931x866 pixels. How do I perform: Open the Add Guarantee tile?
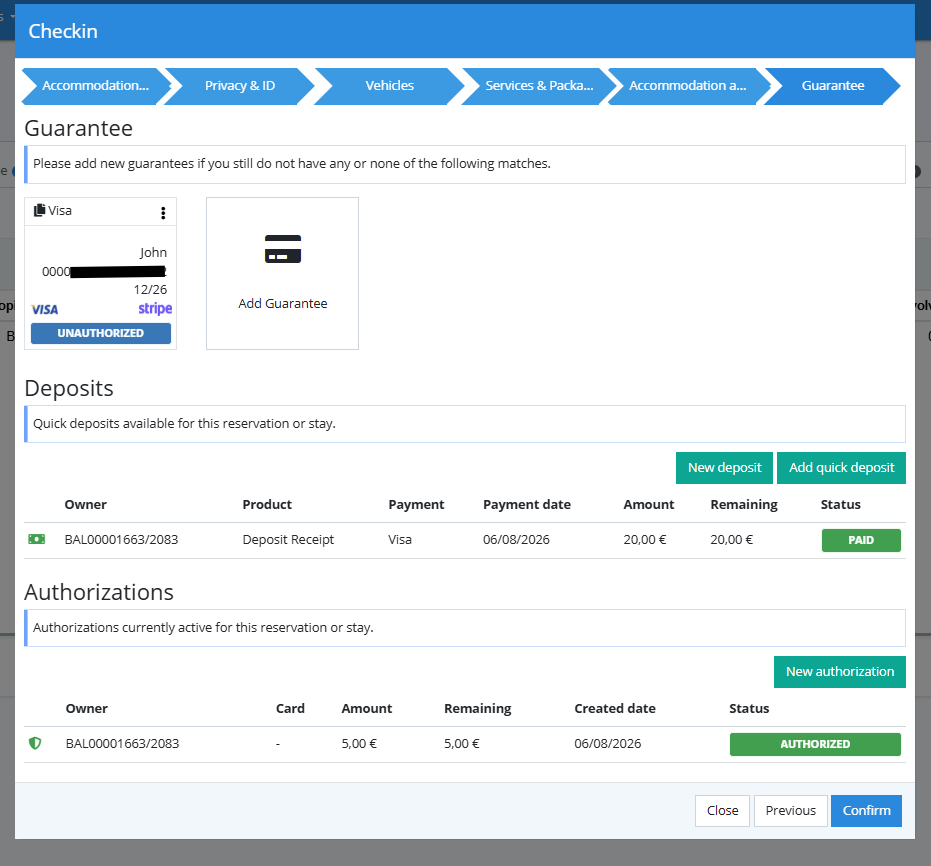pyautogui.click(x=283, y=274)
